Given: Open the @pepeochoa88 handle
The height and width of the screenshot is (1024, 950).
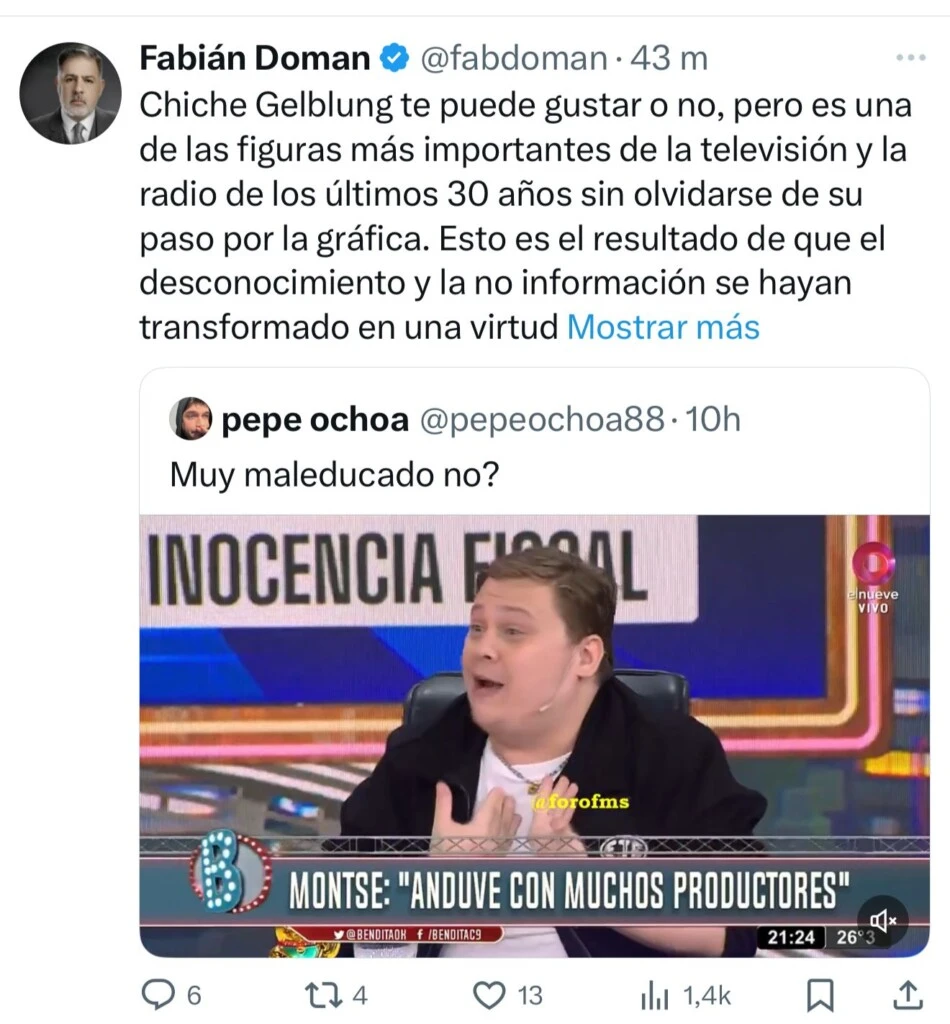Looking at the screenshot, I should [542, 419].
